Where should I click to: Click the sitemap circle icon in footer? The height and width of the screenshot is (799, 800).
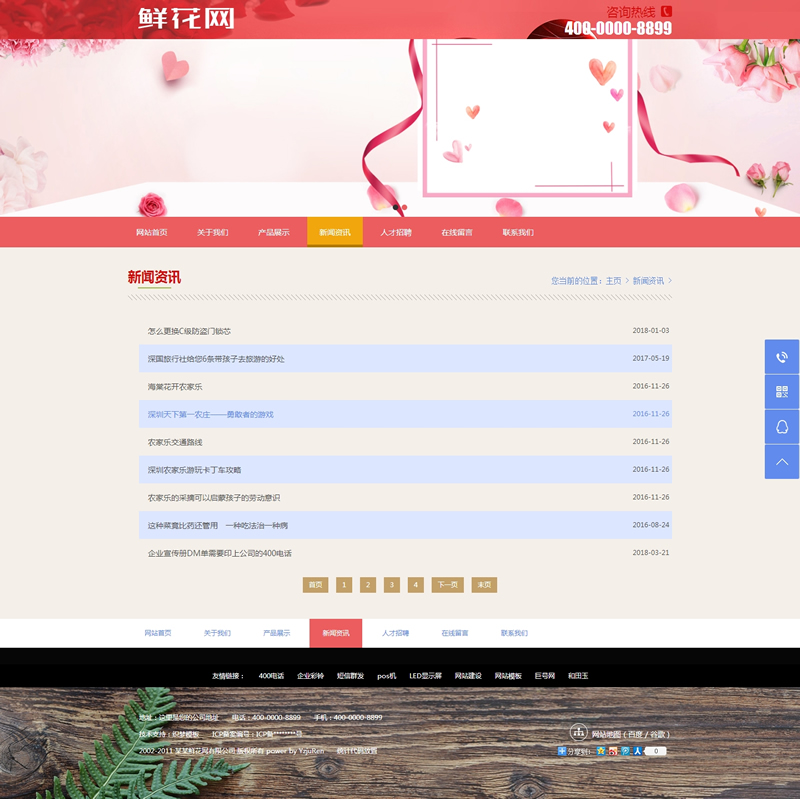578,733
